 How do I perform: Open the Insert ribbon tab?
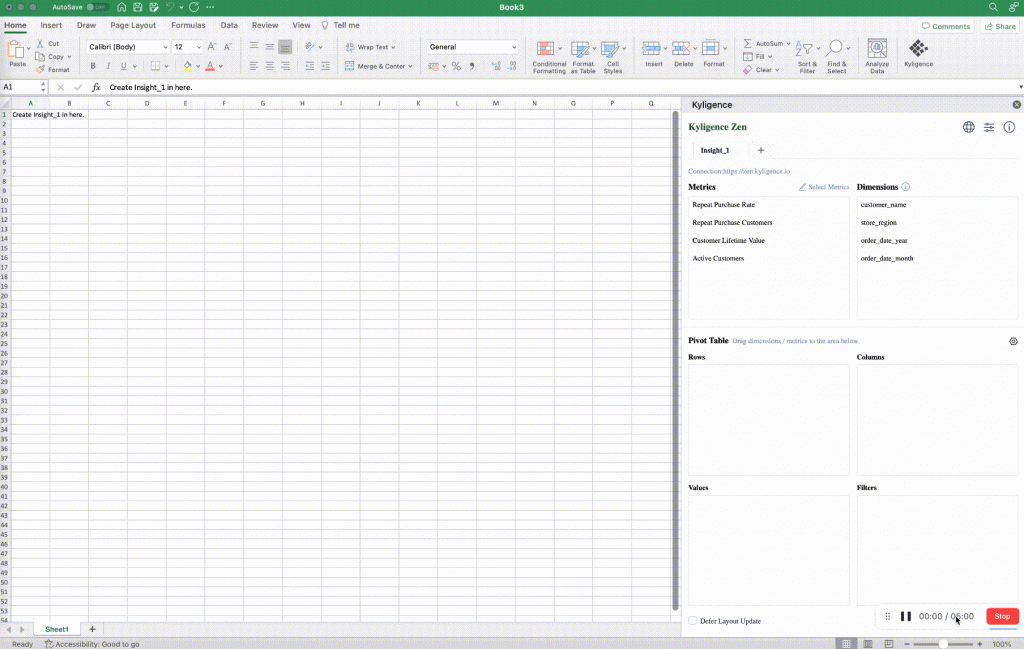(x=51, y=25)
